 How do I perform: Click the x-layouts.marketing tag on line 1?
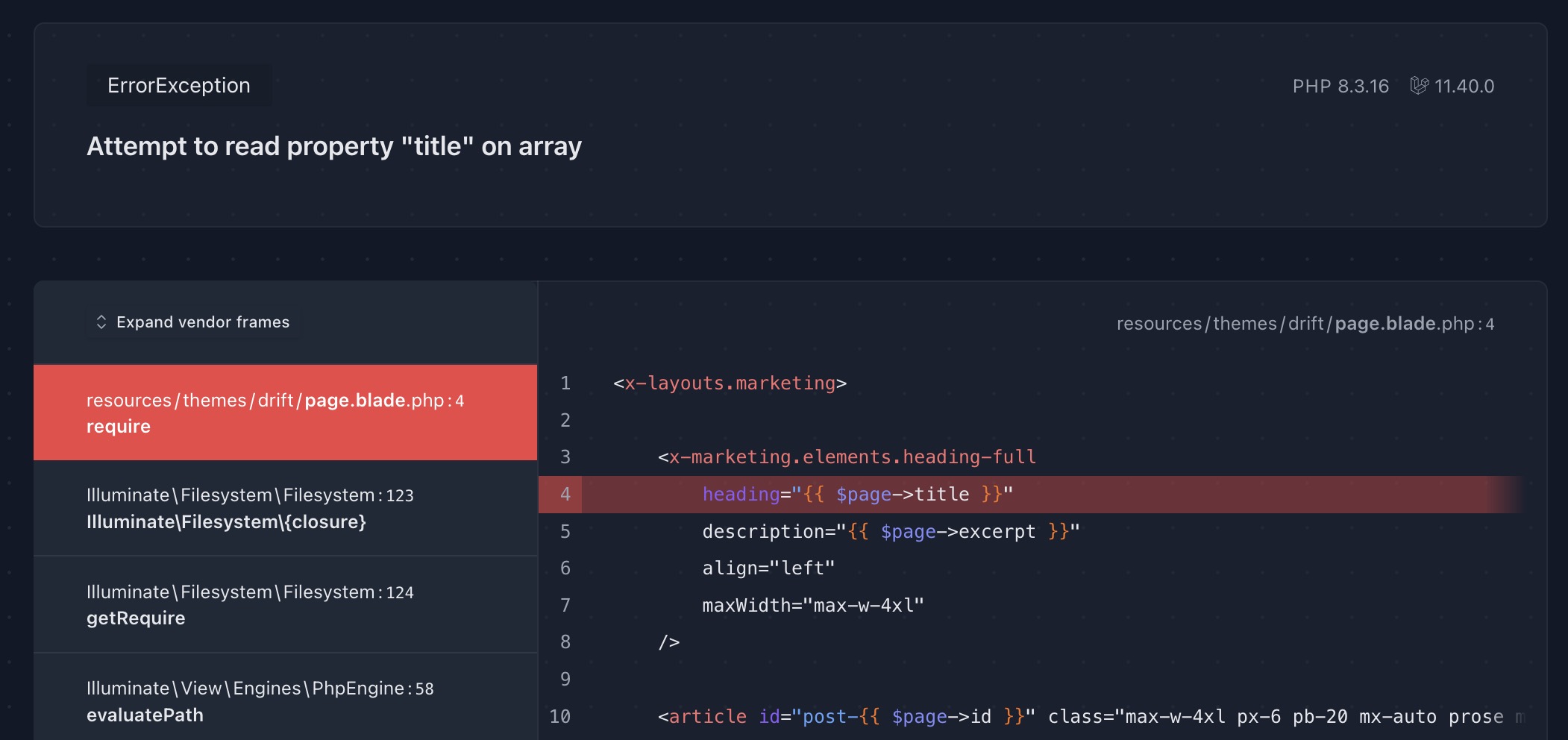tap(730, 383)
